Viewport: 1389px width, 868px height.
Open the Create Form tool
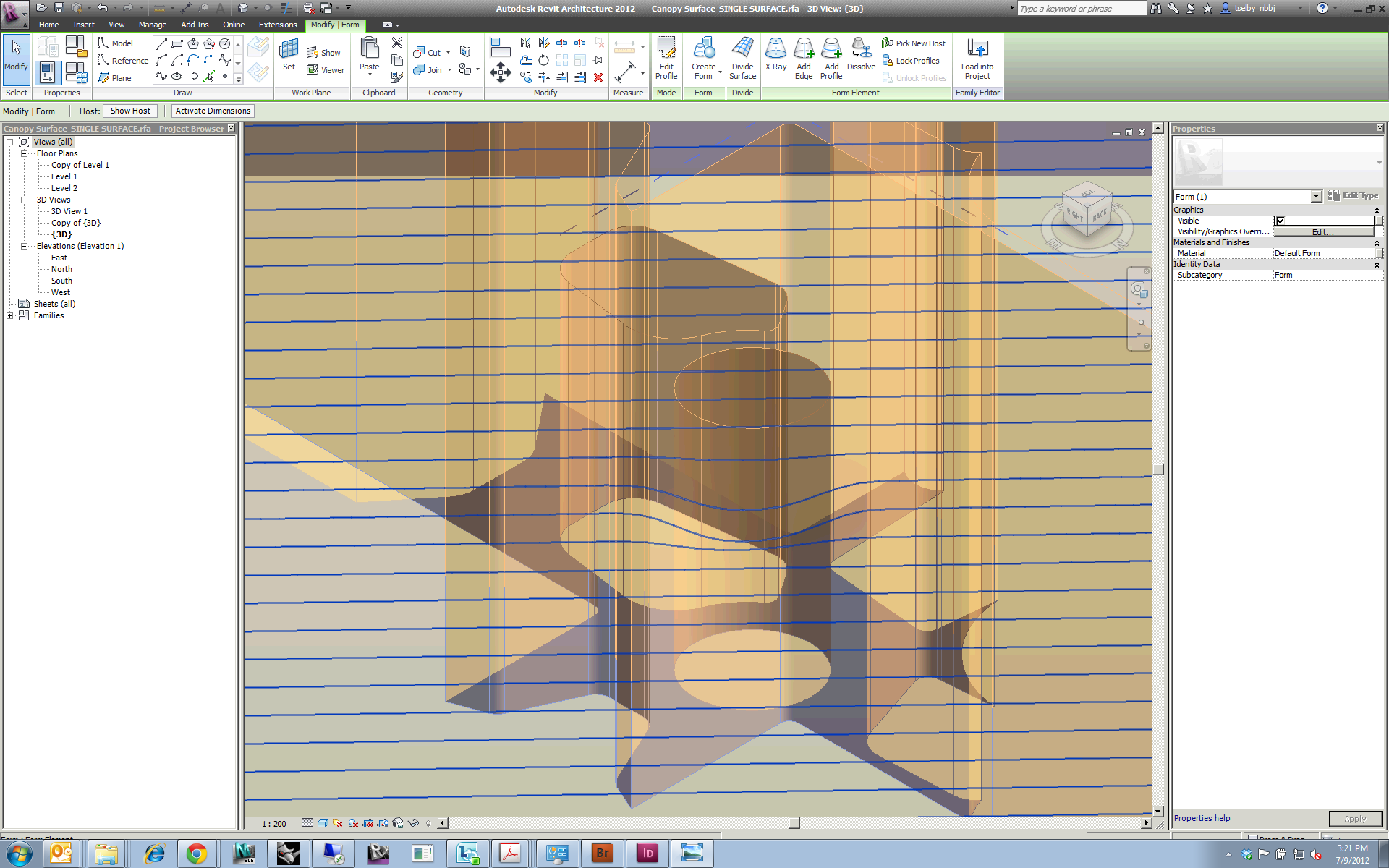(703, 59)
